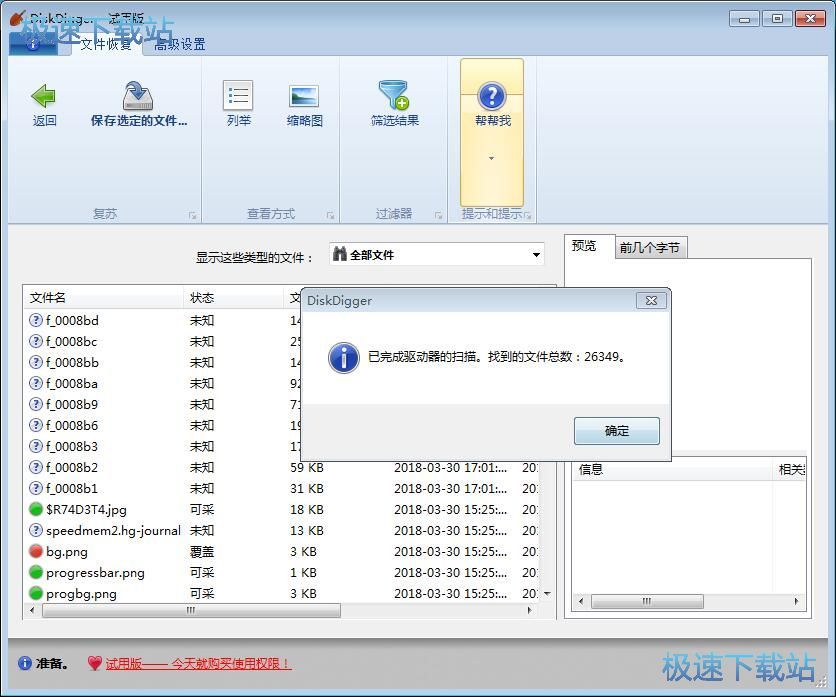Screen dimensions: 836x697
Task: Open the Filter results funnel icon
Action: (x=394, y=95)
